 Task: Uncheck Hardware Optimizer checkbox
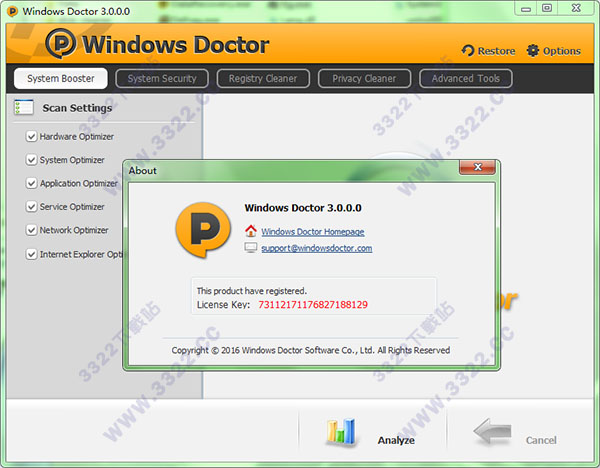[31, 137]
